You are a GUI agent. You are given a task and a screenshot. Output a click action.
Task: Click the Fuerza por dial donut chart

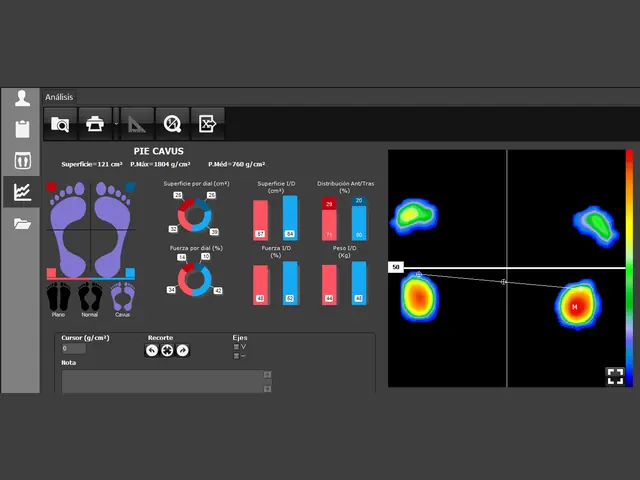pos(195,280)
